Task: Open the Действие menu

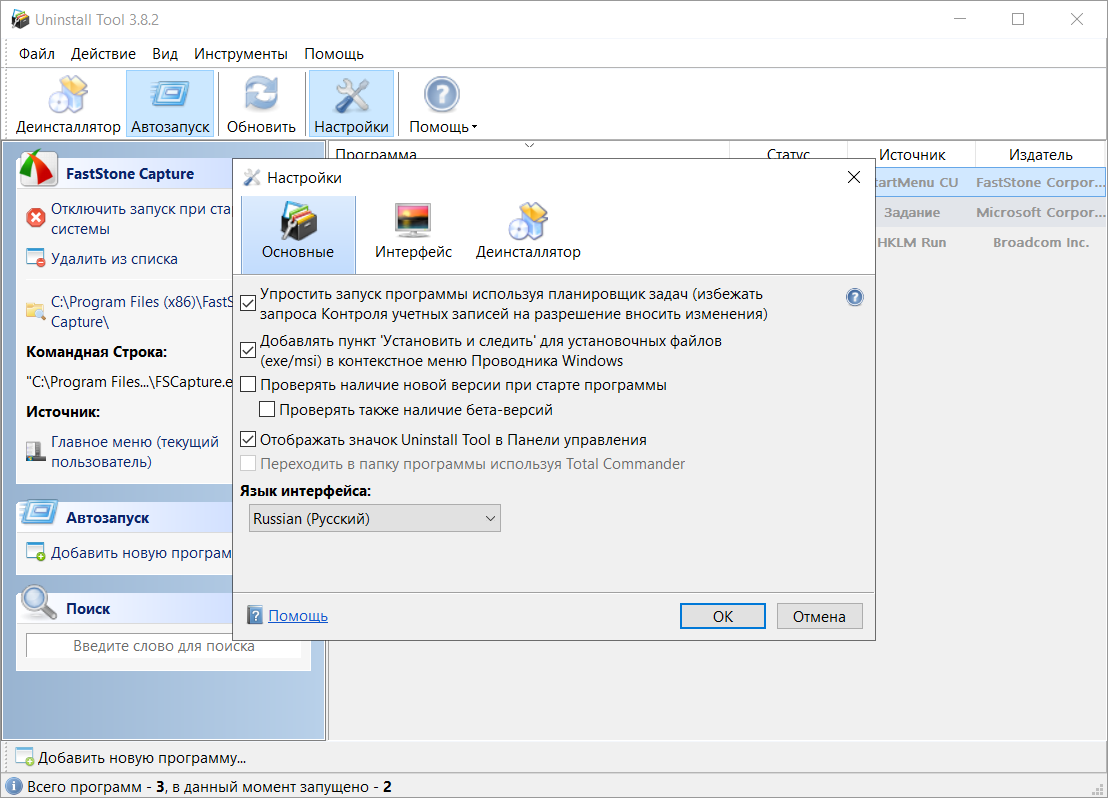Action: (x=103, y=54)
